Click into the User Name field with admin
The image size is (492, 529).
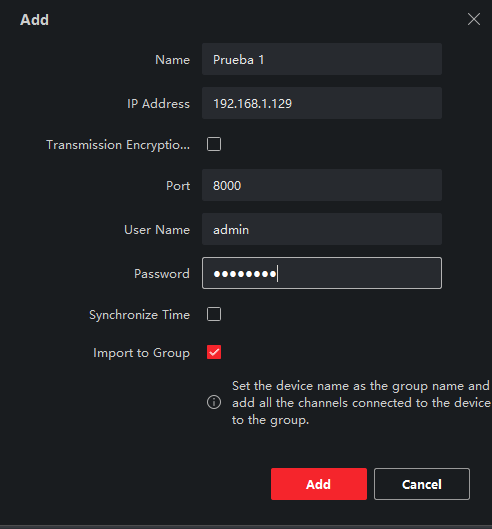click(x=322, y=229)
